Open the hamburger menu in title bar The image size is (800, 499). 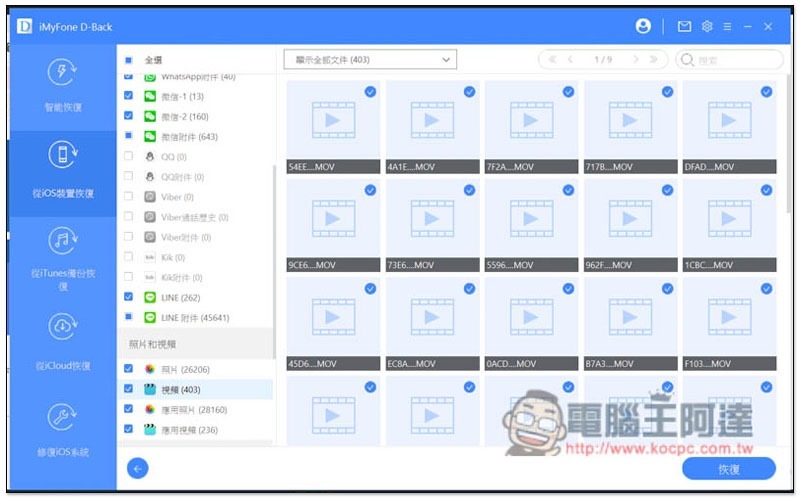[x=727, y=27]
